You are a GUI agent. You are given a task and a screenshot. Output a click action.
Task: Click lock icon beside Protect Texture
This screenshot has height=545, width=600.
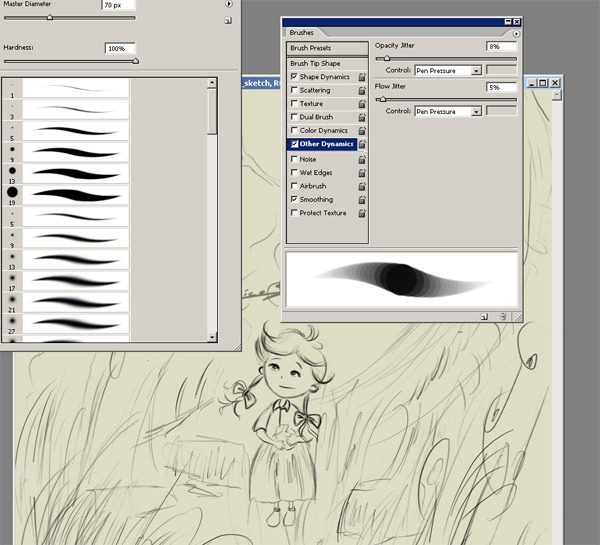[x=362, y=213]
